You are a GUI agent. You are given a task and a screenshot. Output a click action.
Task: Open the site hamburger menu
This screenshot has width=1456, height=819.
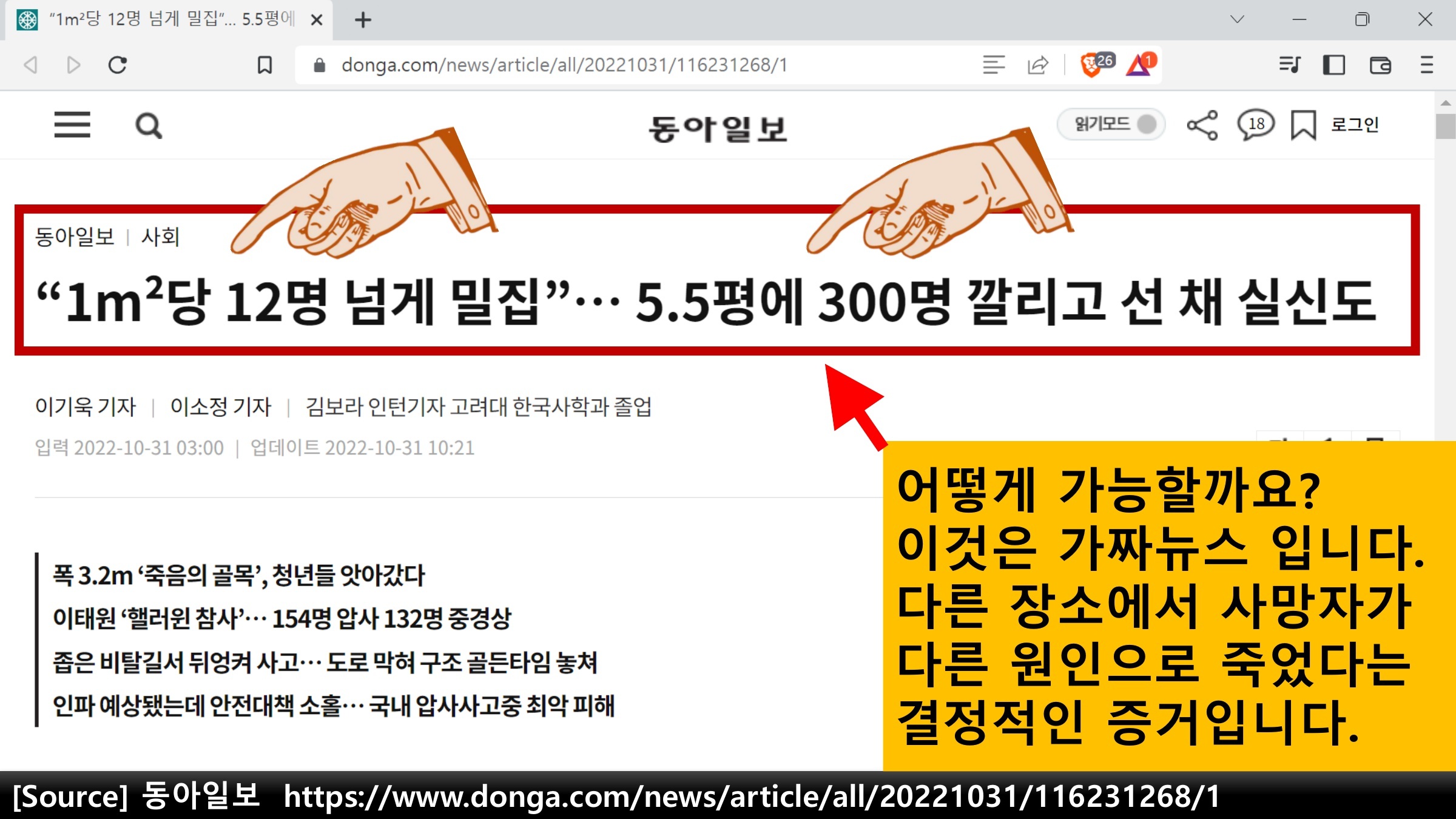(x=72, y=125)
